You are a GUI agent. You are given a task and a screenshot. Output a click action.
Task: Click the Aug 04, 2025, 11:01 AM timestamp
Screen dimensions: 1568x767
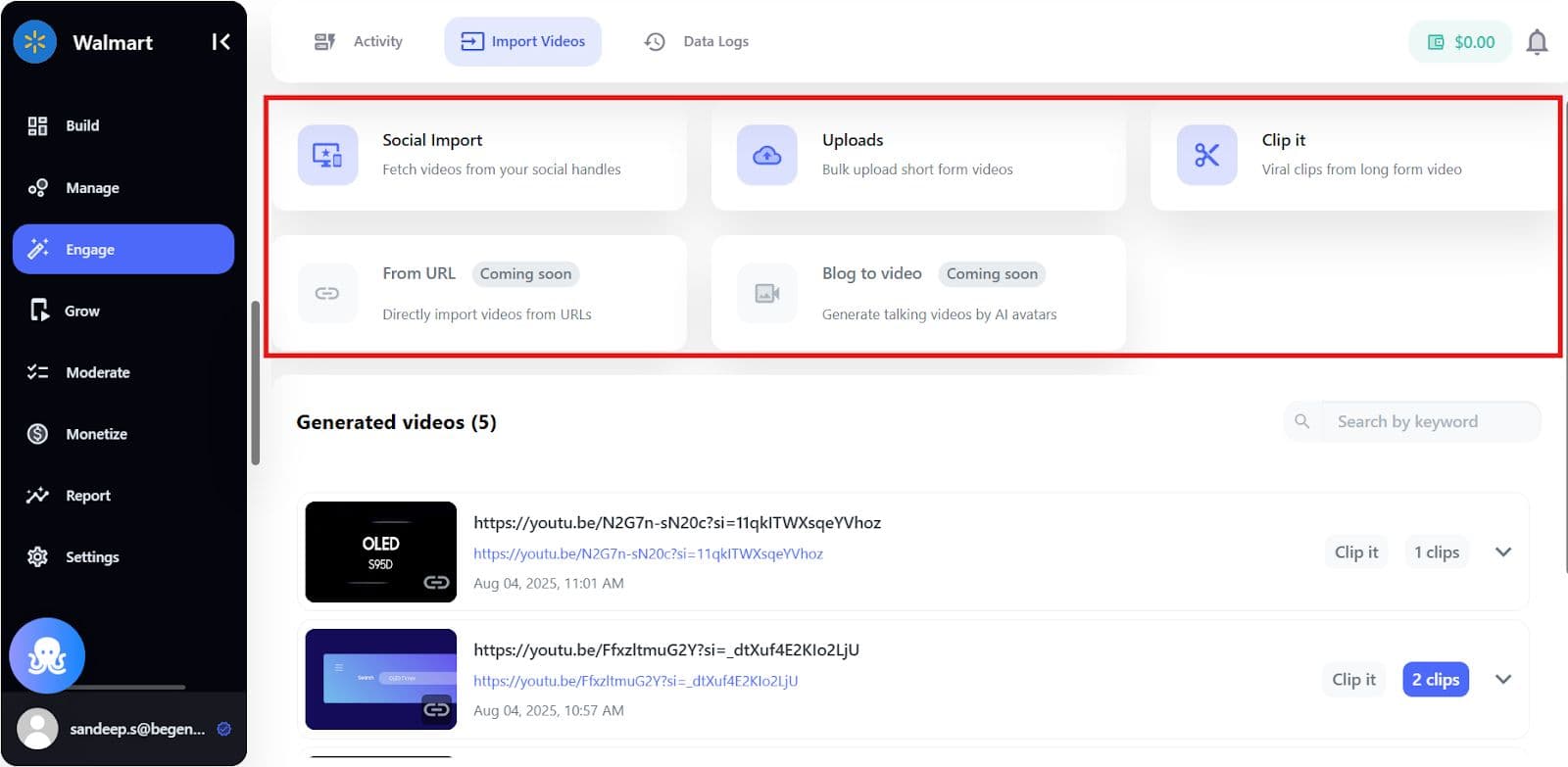549,583
